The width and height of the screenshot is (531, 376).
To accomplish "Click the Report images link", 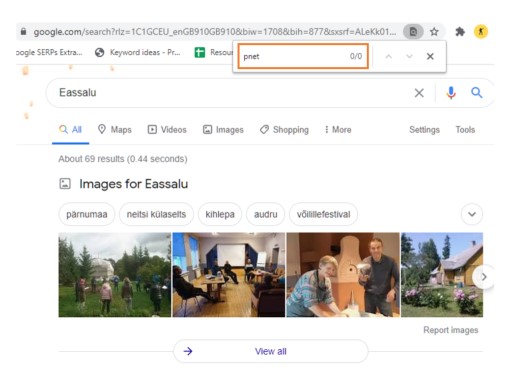I will point(450,330).
